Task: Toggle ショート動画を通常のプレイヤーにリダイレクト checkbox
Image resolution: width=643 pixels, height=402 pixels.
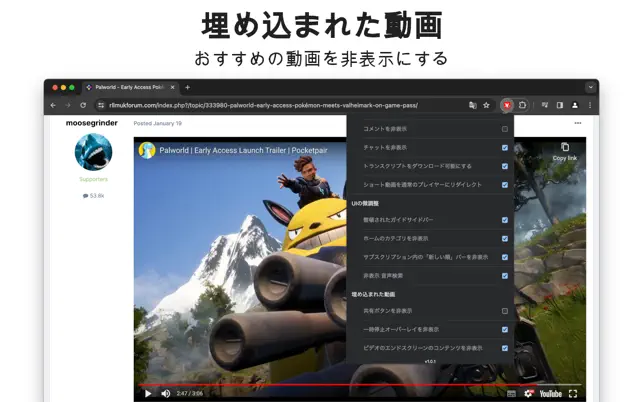Action: (505, 185)
